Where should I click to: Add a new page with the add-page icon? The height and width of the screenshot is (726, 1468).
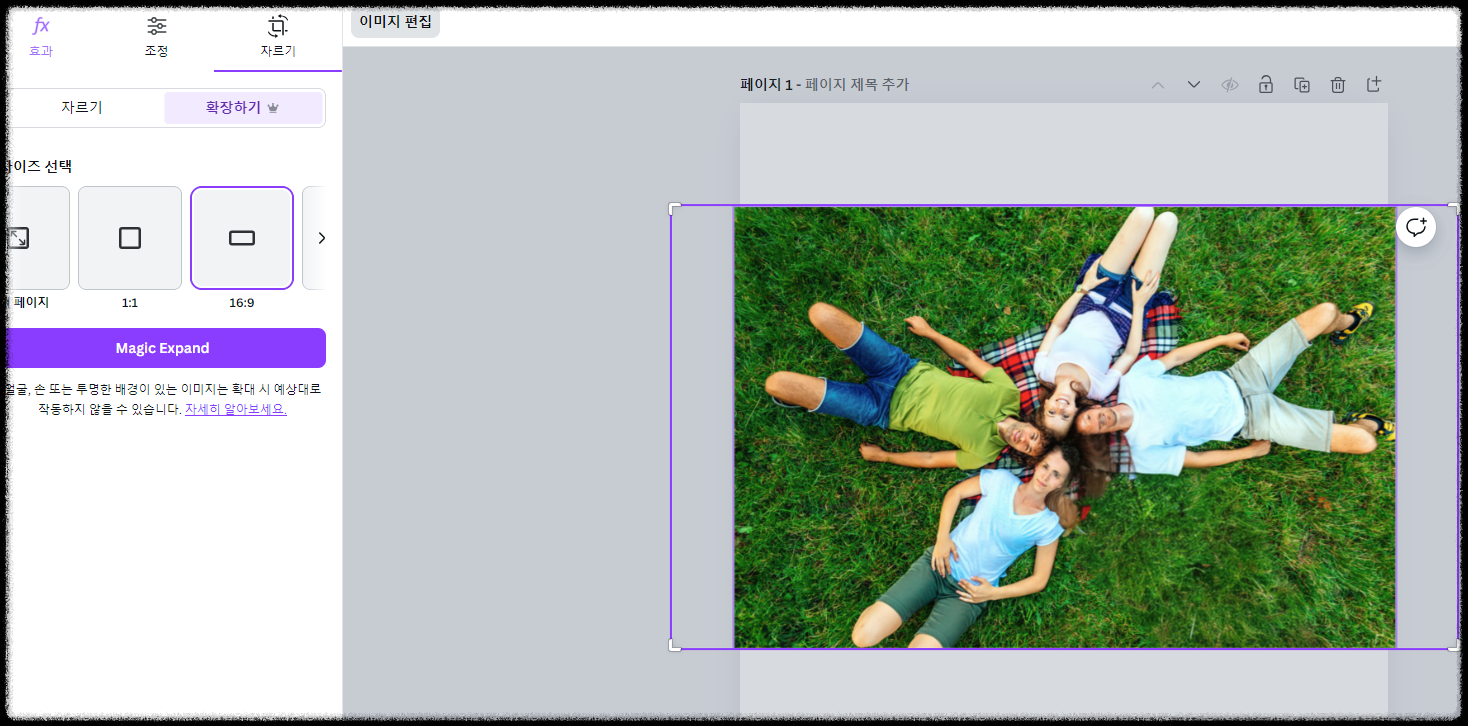coord(1373,85)
